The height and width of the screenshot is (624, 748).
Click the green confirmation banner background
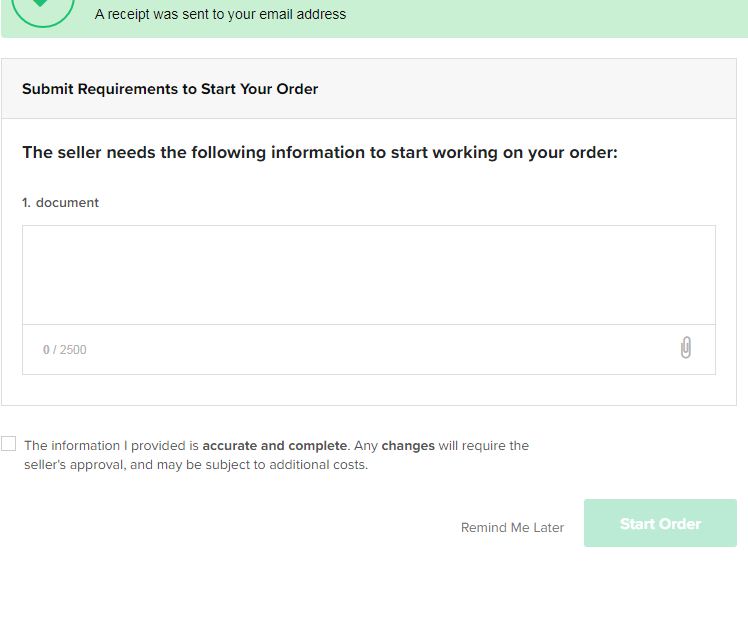pos(525,17)
